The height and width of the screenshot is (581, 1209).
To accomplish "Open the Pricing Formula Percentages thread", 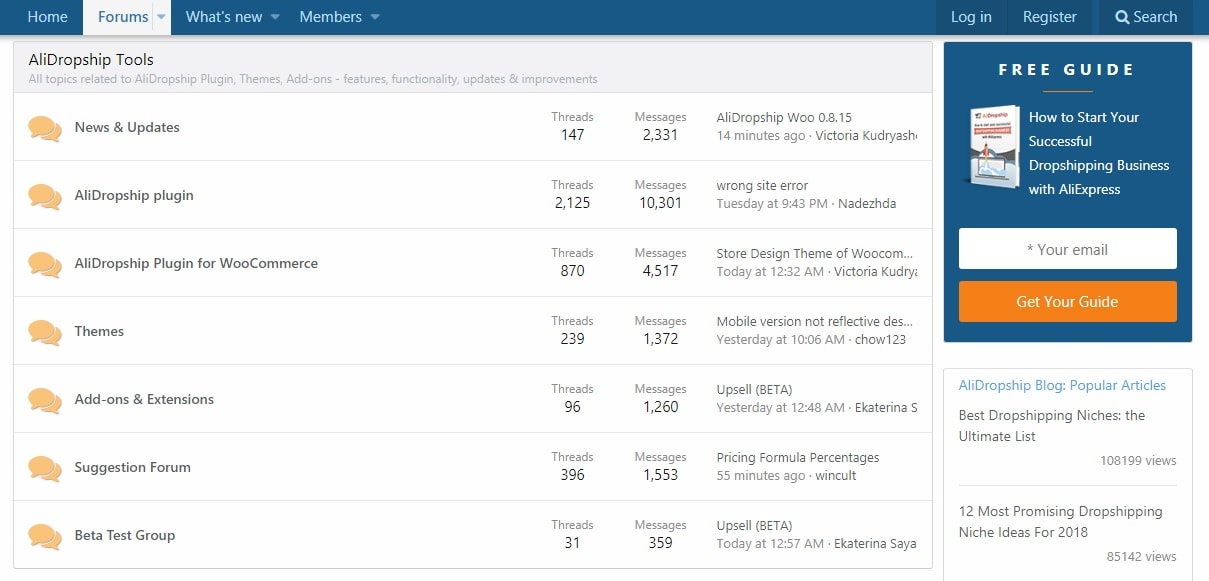I will pos(798,458).
